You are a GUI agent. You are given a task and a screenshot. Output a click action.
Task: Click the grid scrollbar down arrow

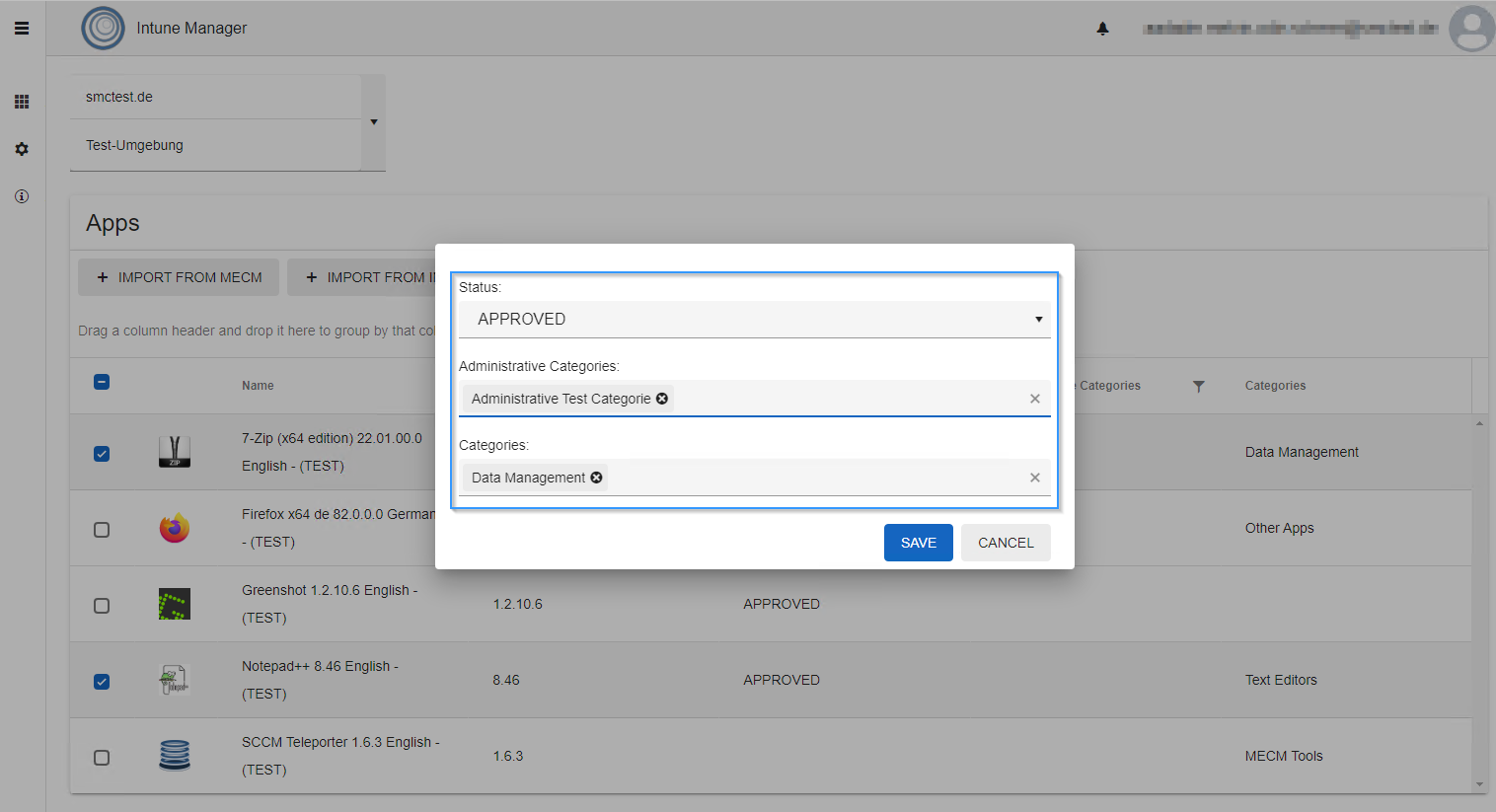pyautogui.click(x=1479, y=785)
